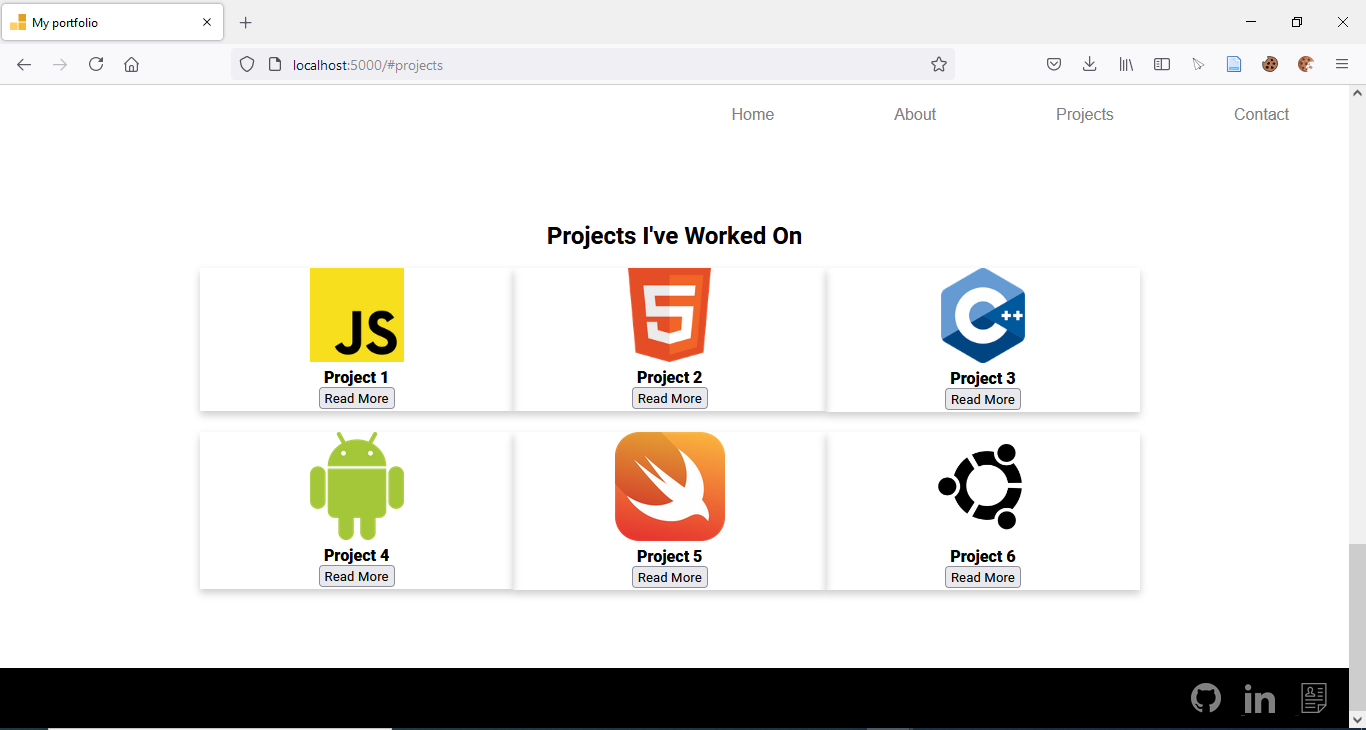Click the address bar showing localhost:5000/#projects
Screen dimensions: 1366x730
593,65
